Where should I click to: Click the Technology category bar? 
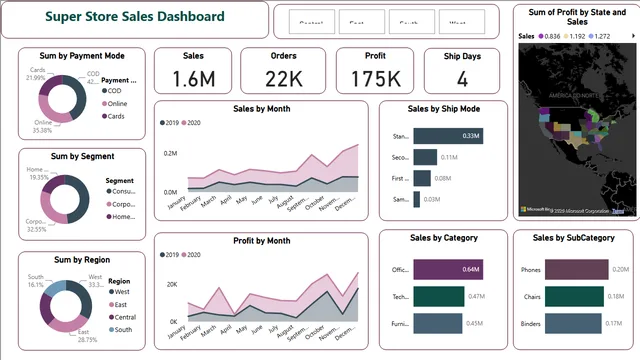point(439,297)
